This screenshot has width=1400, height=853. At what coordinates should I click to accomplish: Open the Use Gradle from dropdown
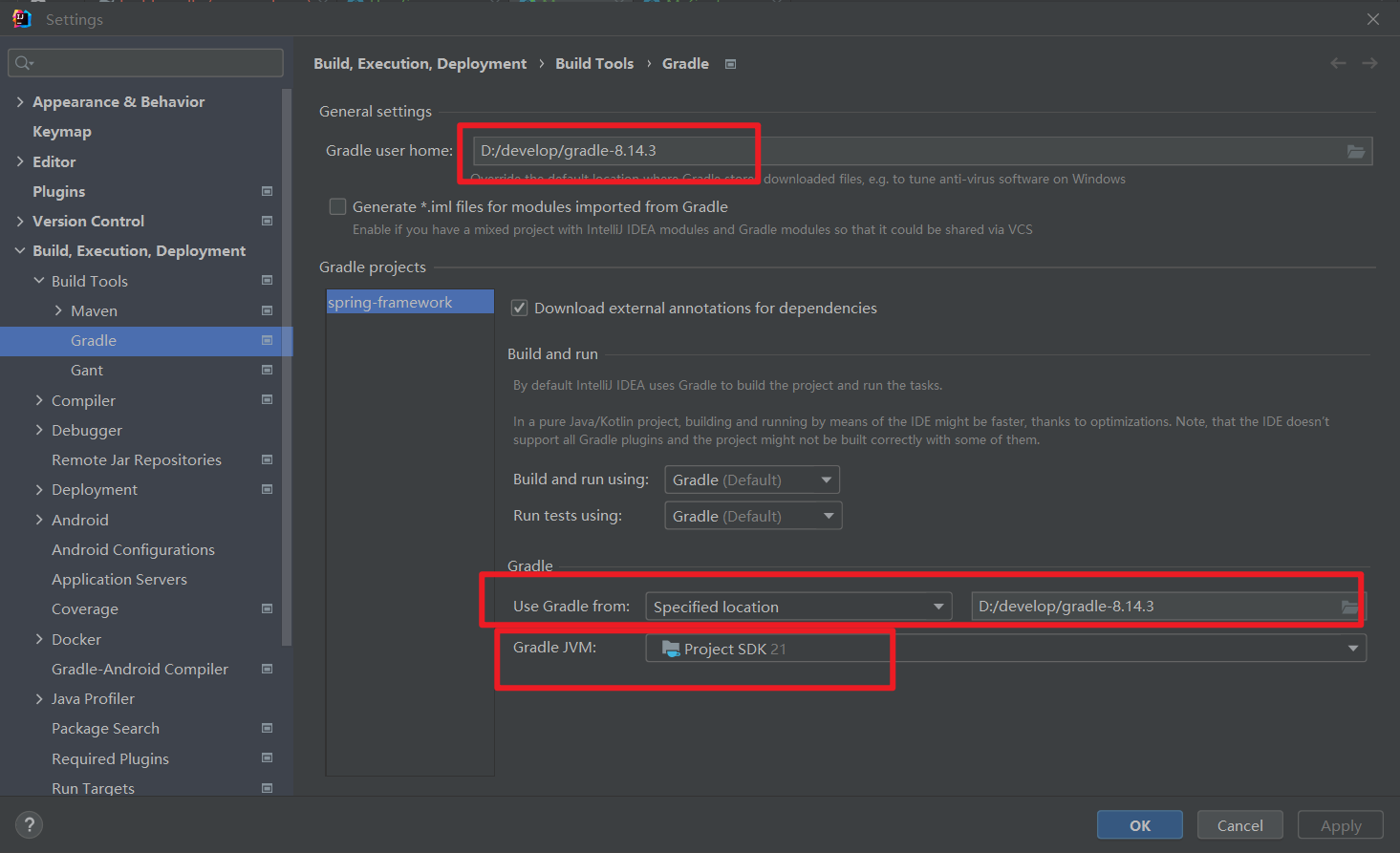tap(798, 607)
